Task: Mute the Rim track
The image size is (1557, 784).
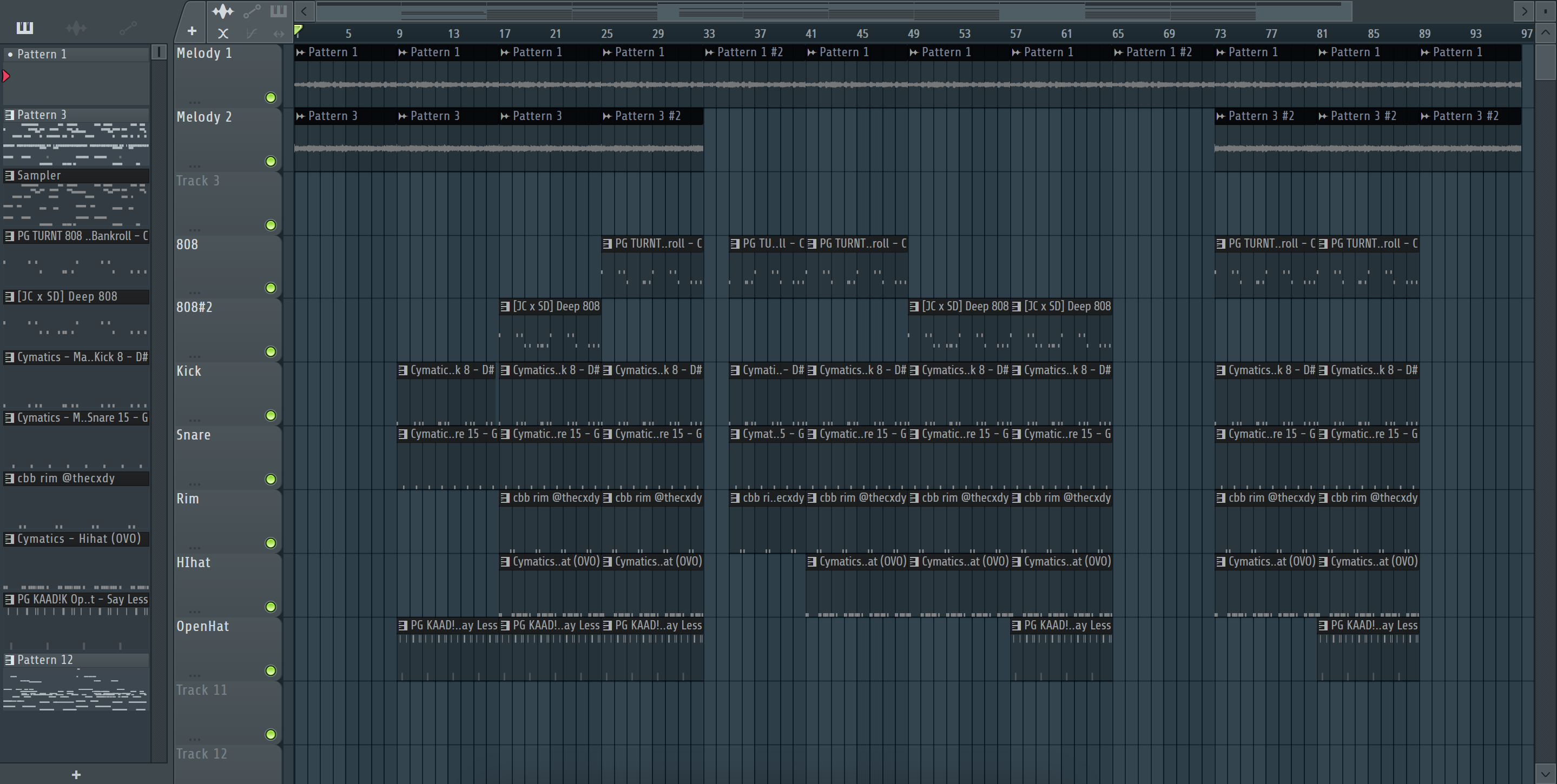Action: [271, 543]
